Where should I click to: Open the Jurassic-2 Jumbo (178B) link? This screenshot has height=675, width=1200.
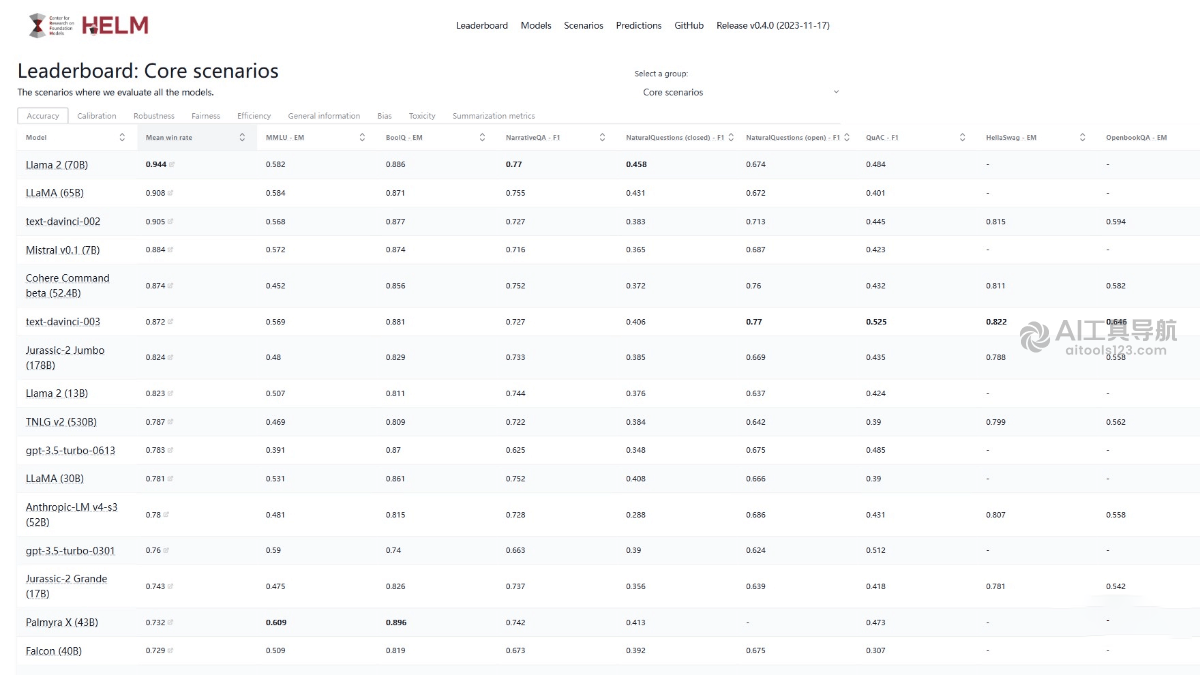(65, 358)
